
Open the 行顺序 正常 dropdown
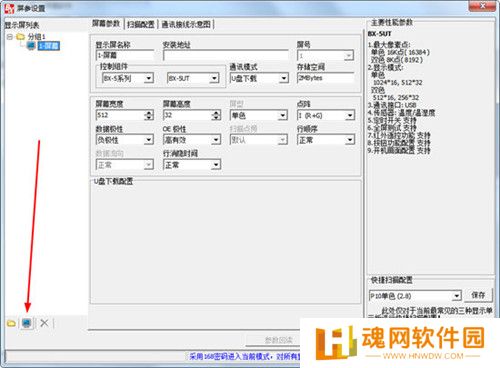pyautogui.click(x=326, y=140)
